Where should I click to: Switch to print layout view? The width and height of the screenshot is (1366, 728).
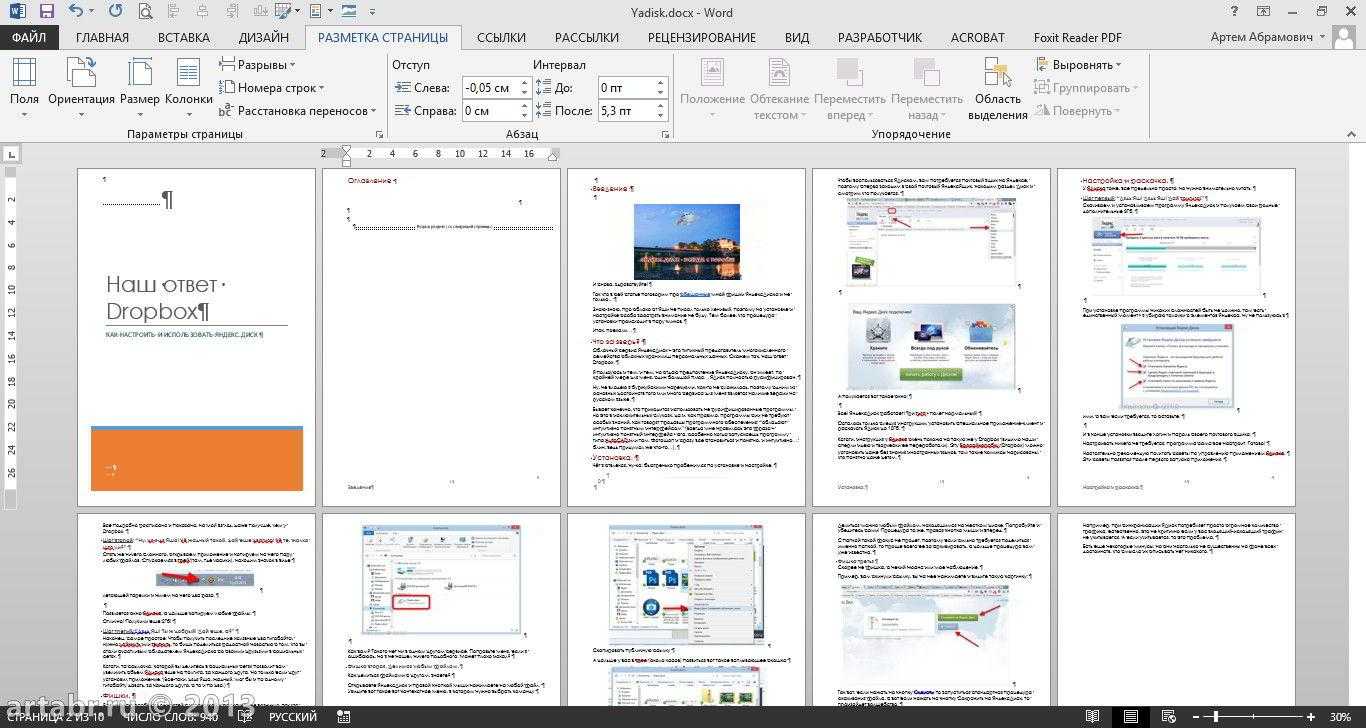[x=1131, y=717]
